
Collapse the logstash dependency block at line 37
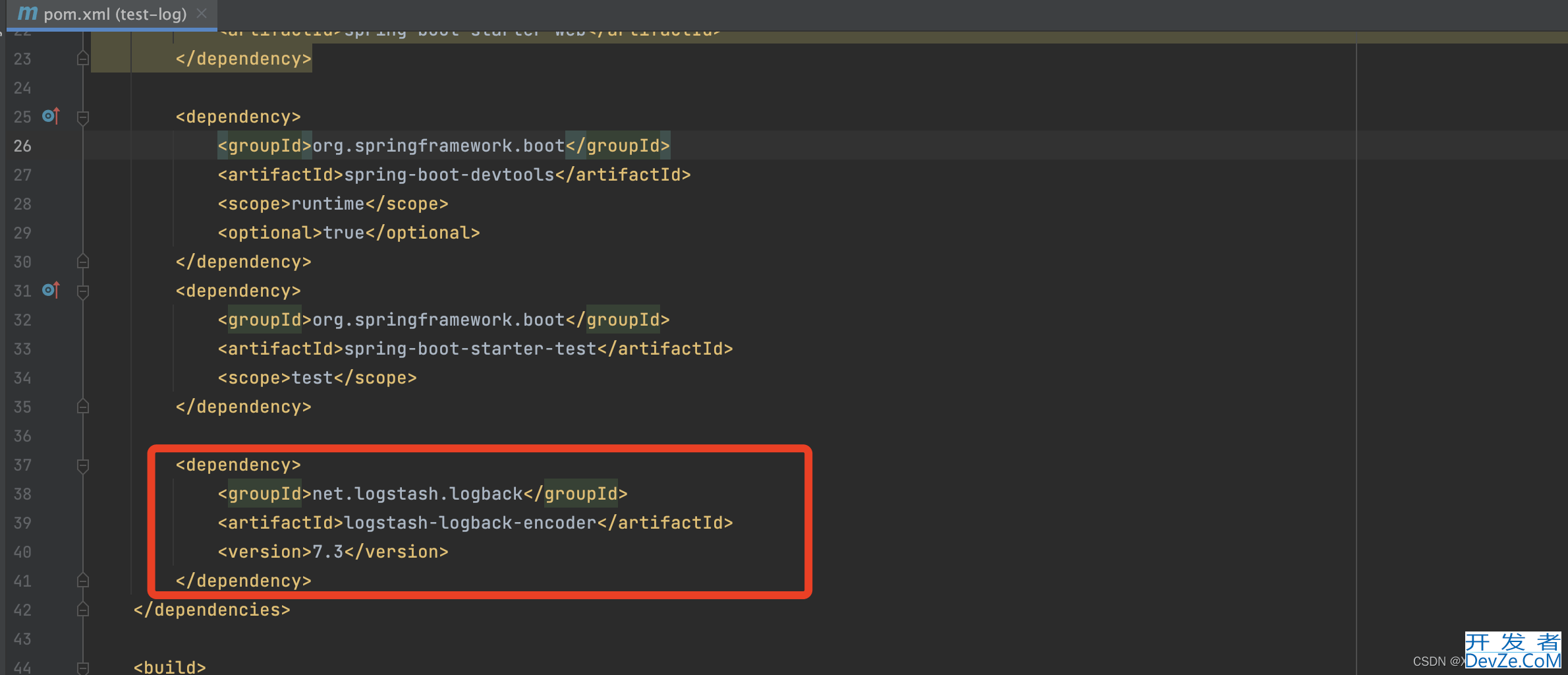tap(83, 465)
